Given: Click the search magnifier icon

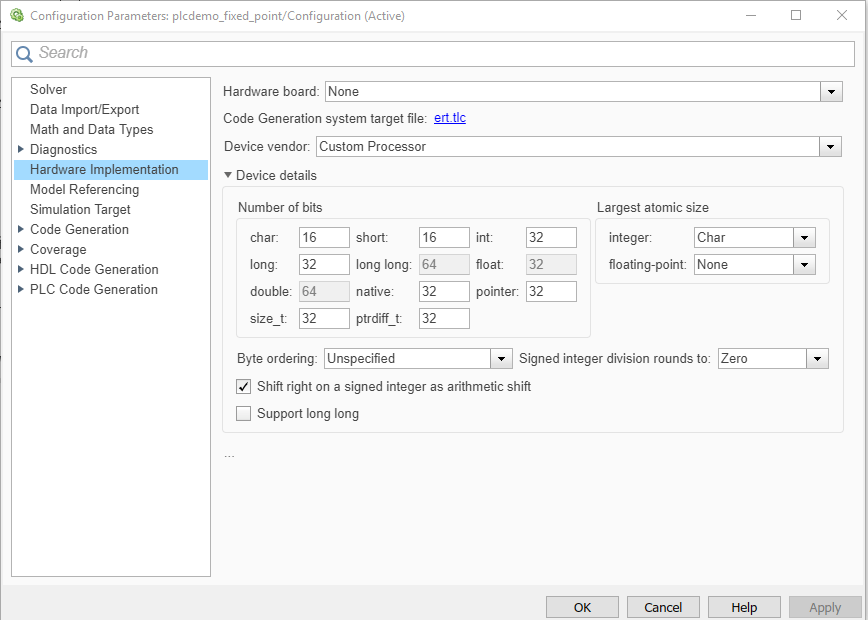Looking at the screenshot, I should coord(25,54).
